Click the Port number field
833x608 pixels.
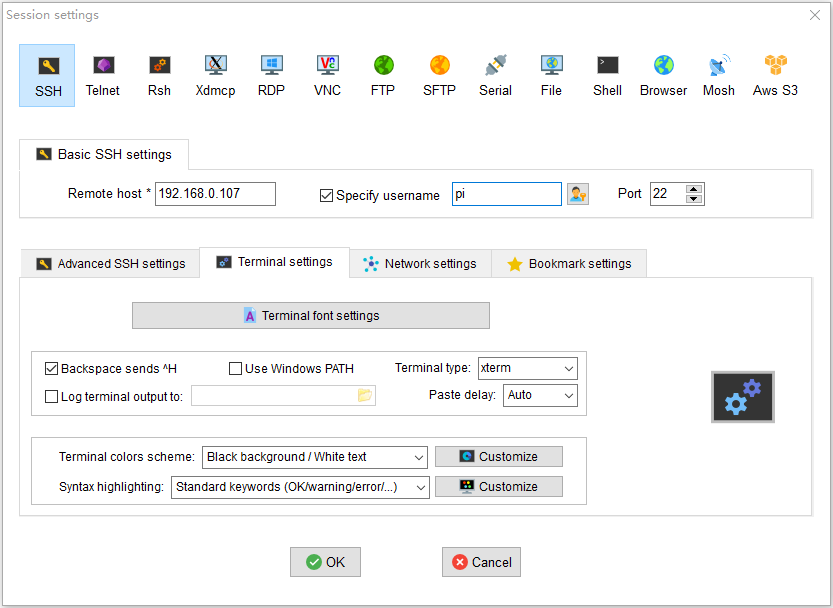point(668,194)
